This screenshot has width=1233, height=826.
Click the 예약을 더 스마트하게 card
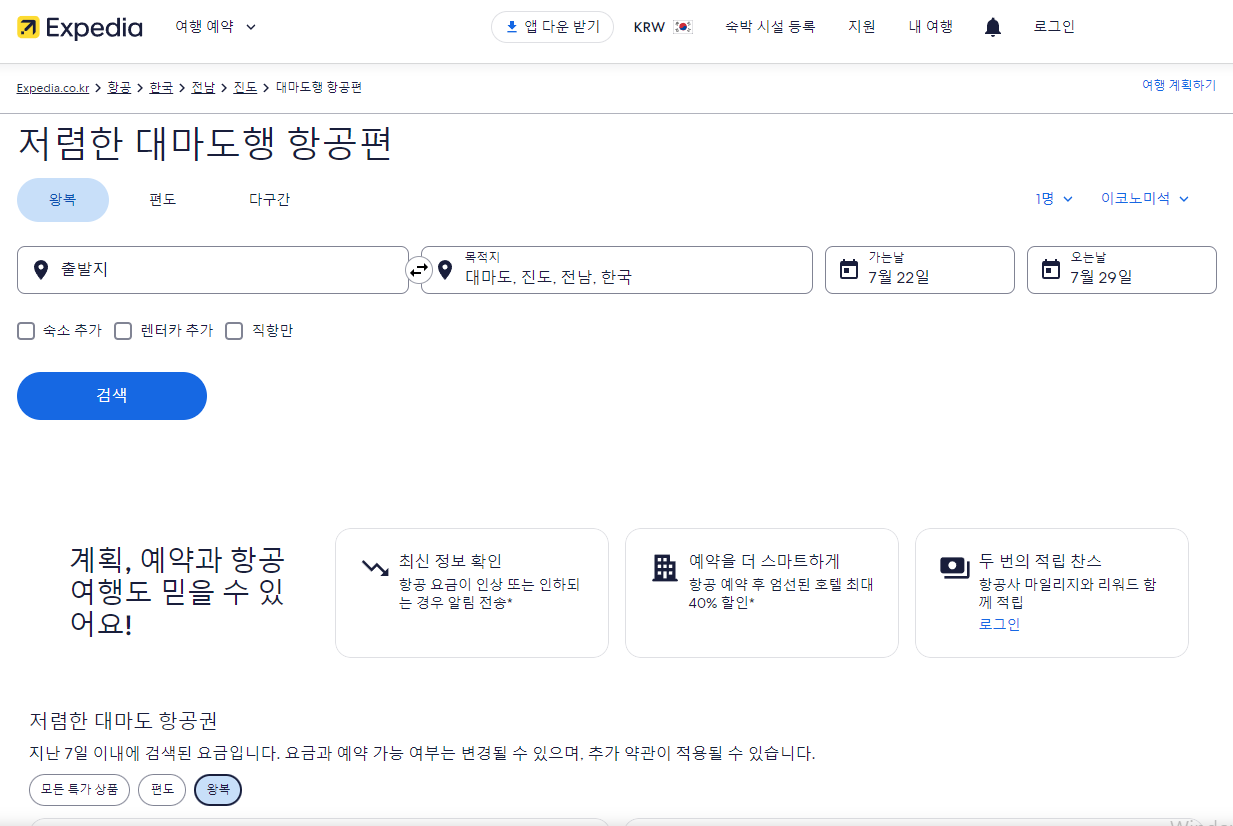coord(762,593)
